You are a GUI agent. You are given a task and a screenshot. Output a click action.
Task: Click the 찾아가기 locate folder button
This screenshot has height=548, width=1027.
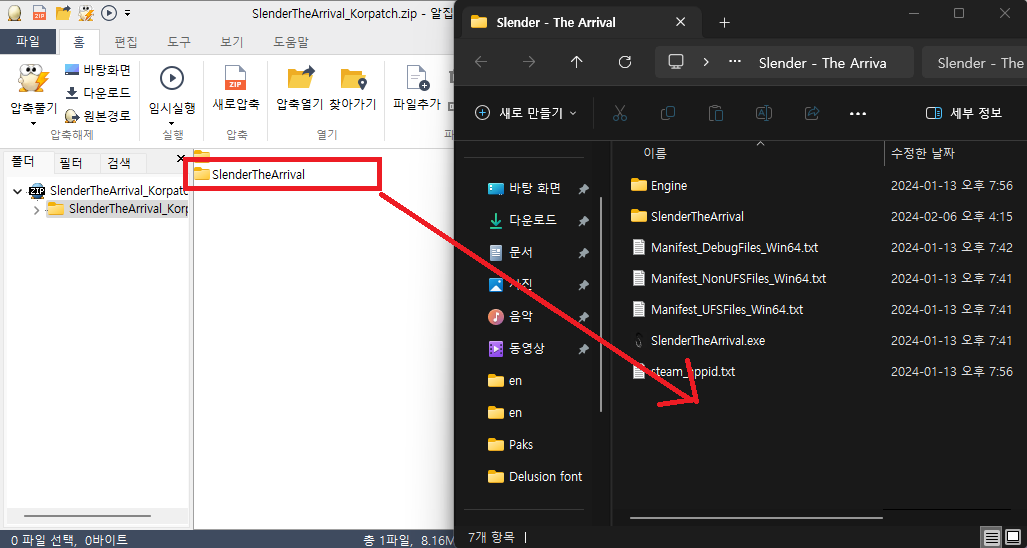click(353, 88)
